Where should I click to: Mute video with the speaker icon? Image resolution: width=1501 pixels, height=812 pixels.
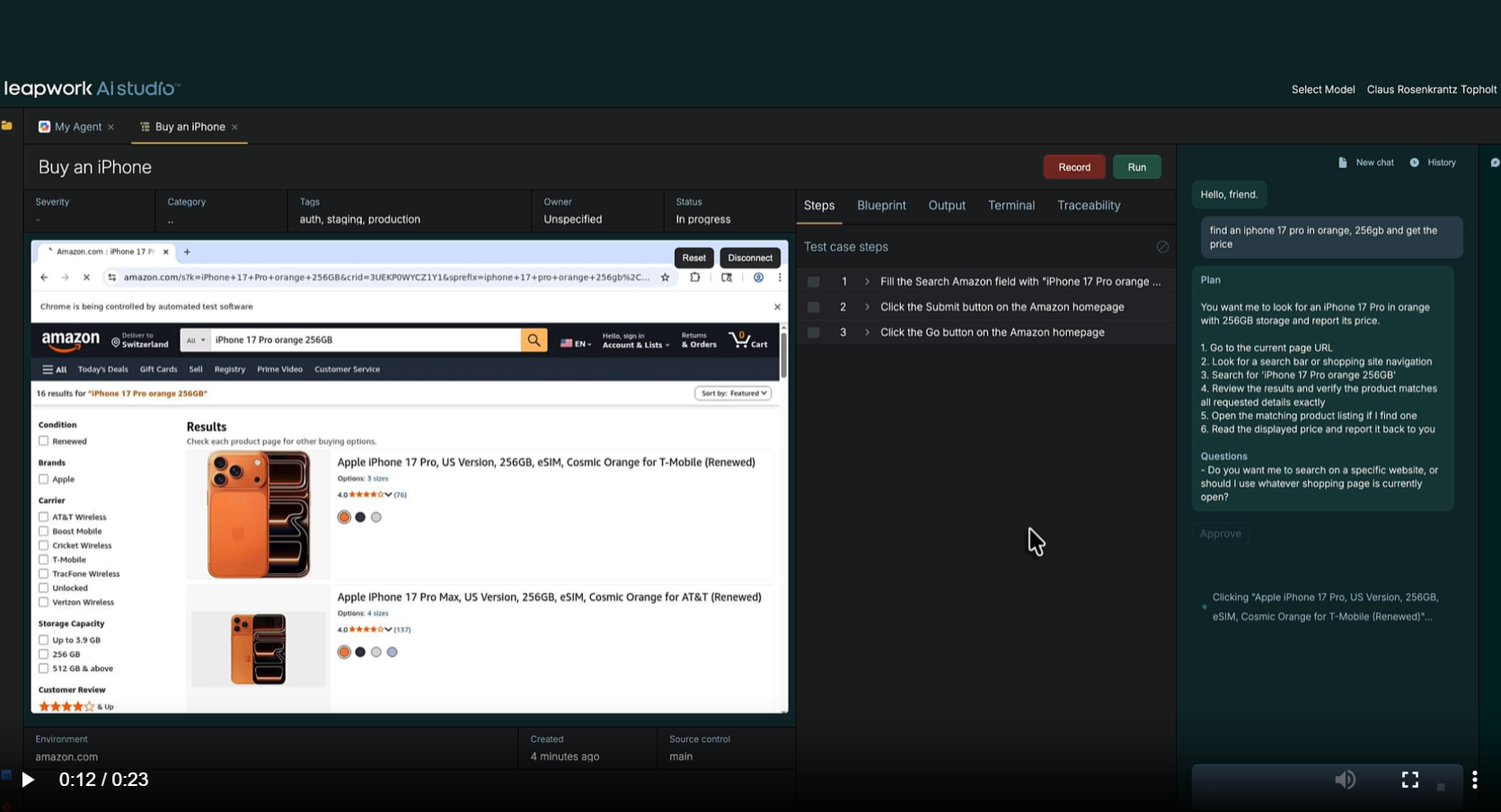(x=1345, y=780)
